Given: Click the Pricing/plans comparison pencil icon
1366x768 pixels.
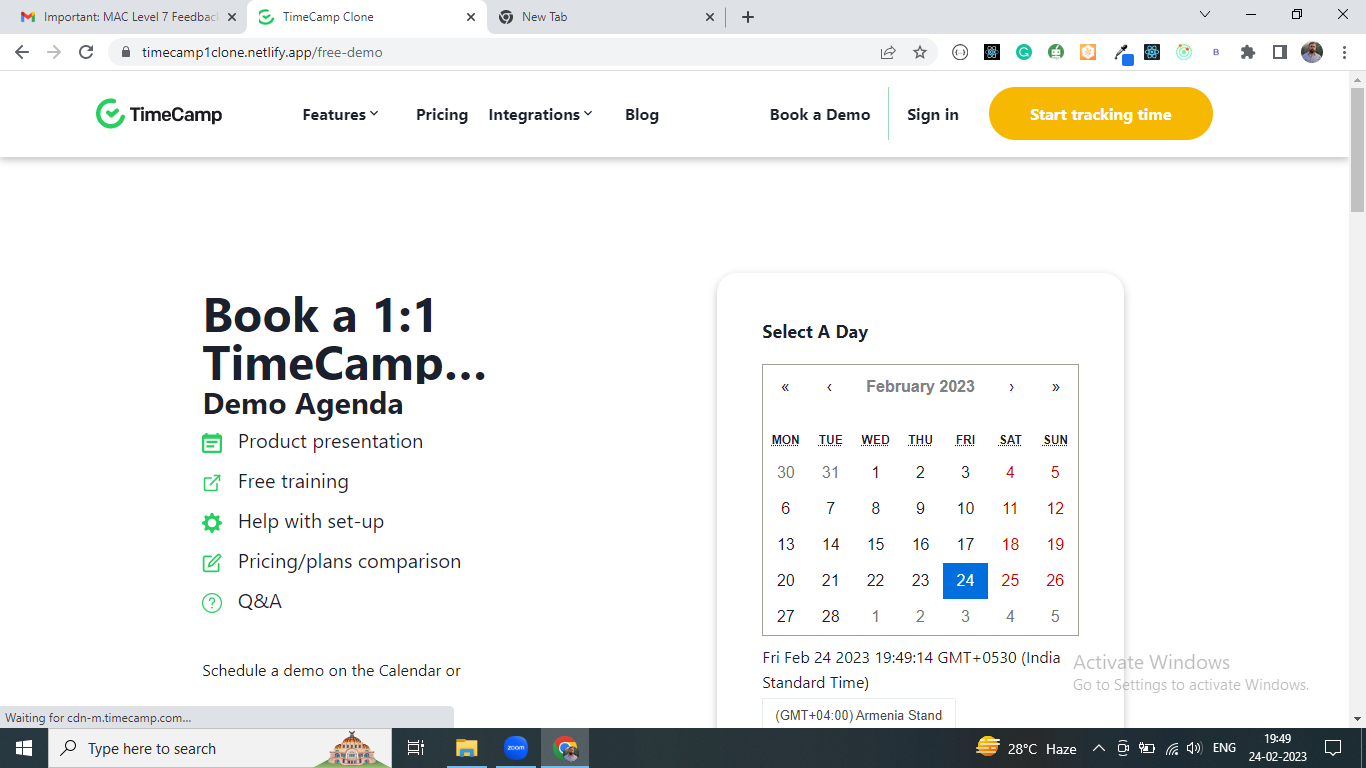Looking at the screenshot, I should [212, 561].
